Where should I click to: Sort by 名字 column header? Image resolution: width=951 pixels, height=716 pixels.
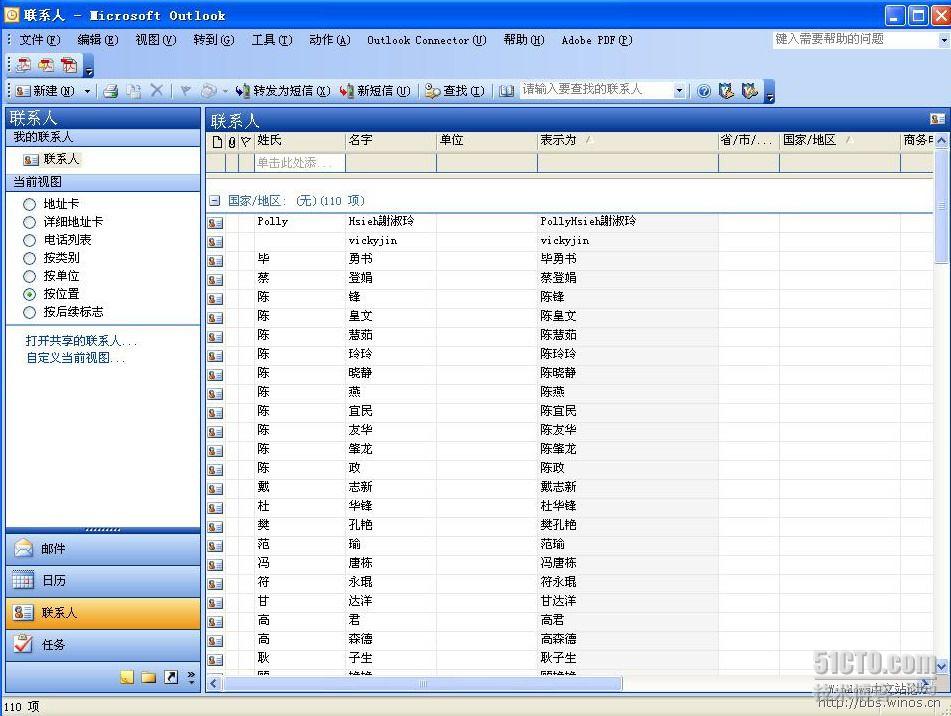click(391, 141)
